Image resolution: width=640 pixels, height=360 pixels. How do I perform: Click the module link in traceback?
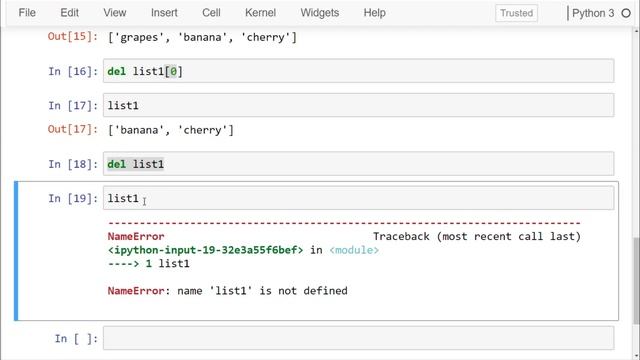pyautogui.click(x=354, y=250)
